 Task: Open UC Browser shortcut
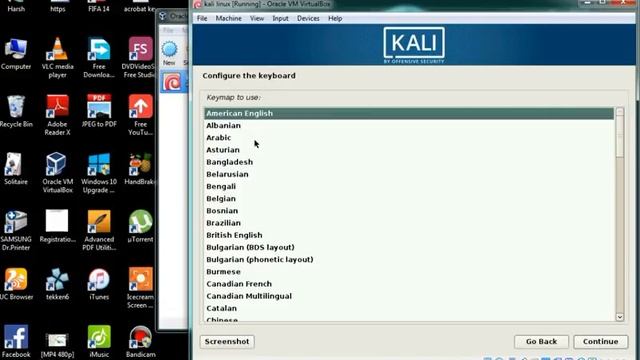coord(16,284)
